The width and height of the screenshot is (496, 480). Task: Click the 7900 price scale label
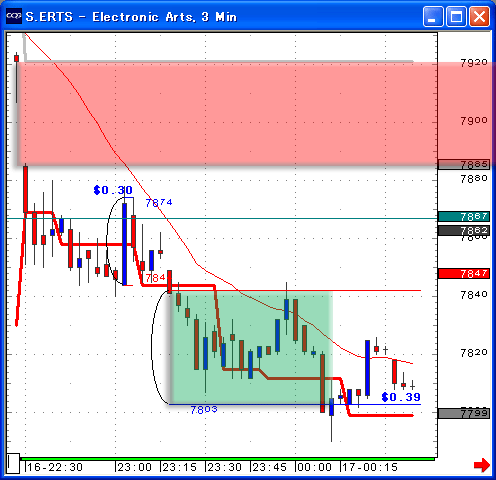pos(474,120)
